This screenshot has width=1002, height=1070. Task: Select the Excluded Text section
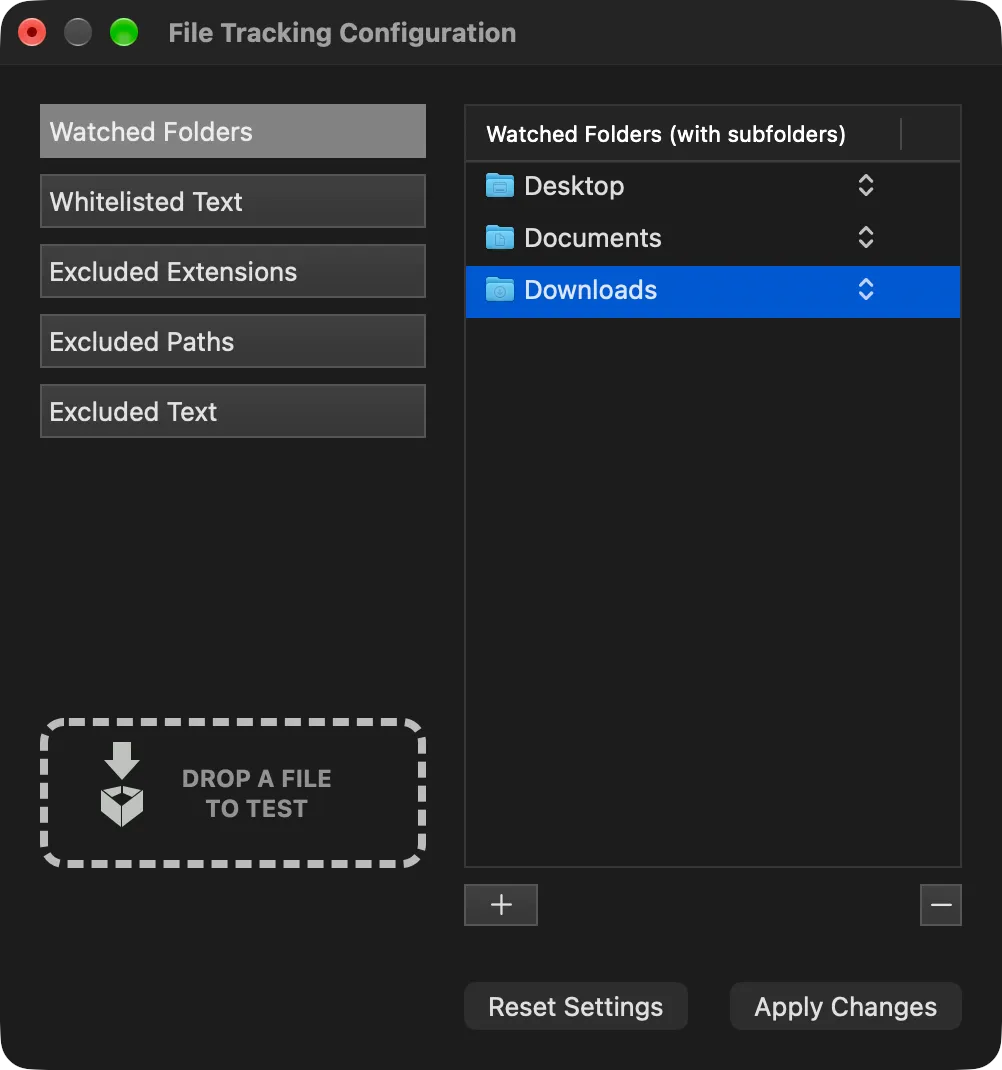[233, 411]
